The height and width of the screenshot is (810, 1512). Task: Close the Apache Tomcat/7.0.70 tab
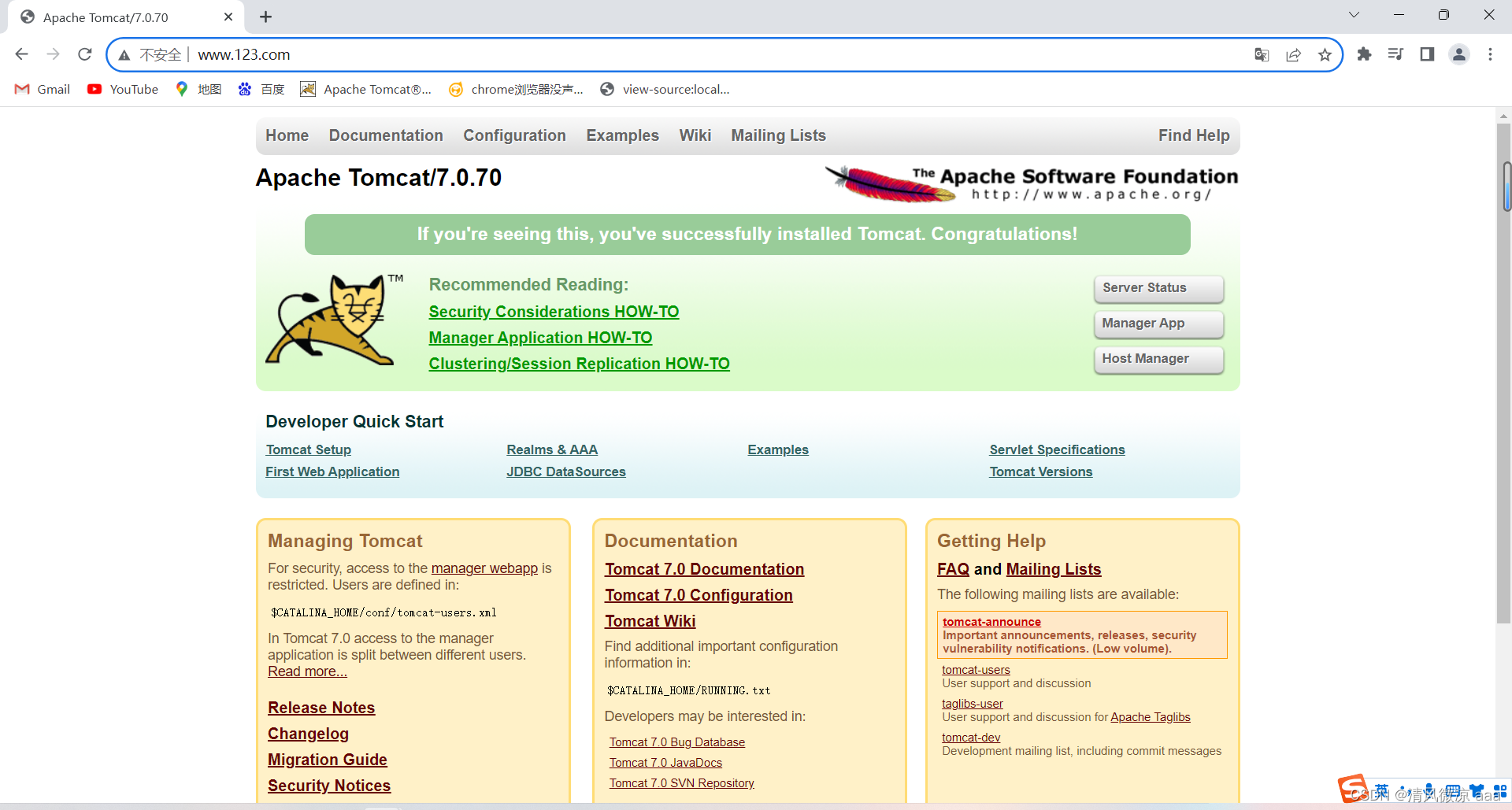click(228, 17)
